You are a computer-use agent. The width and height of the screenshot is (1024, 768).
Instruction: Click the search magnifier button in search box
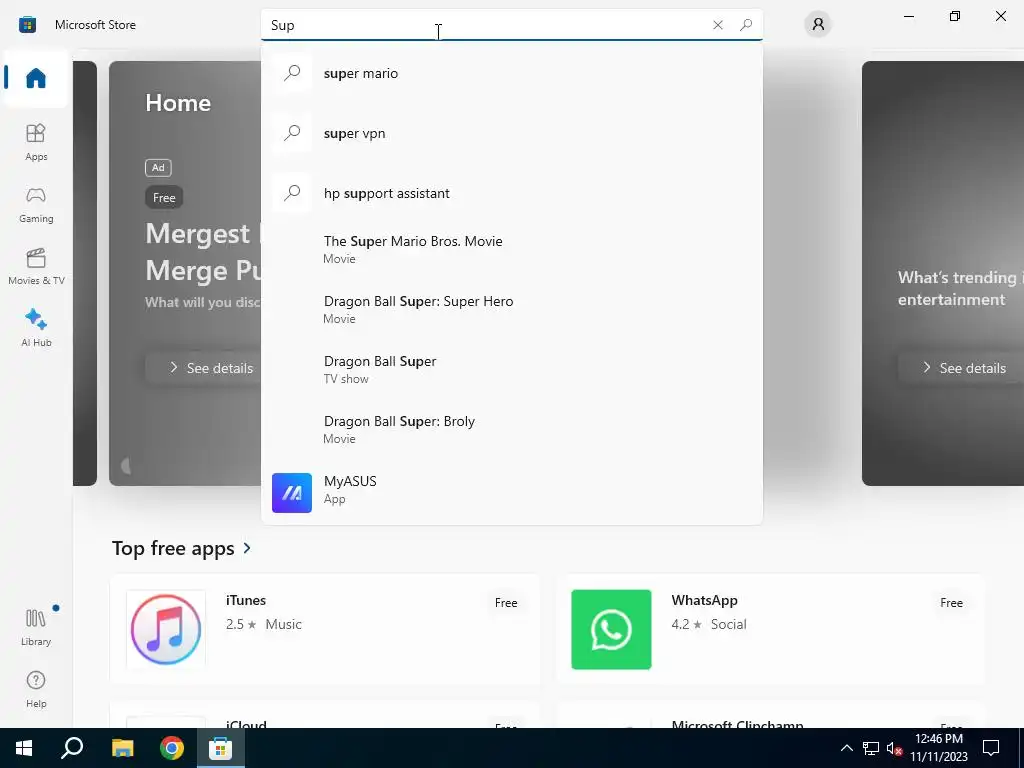pos(746,25)
